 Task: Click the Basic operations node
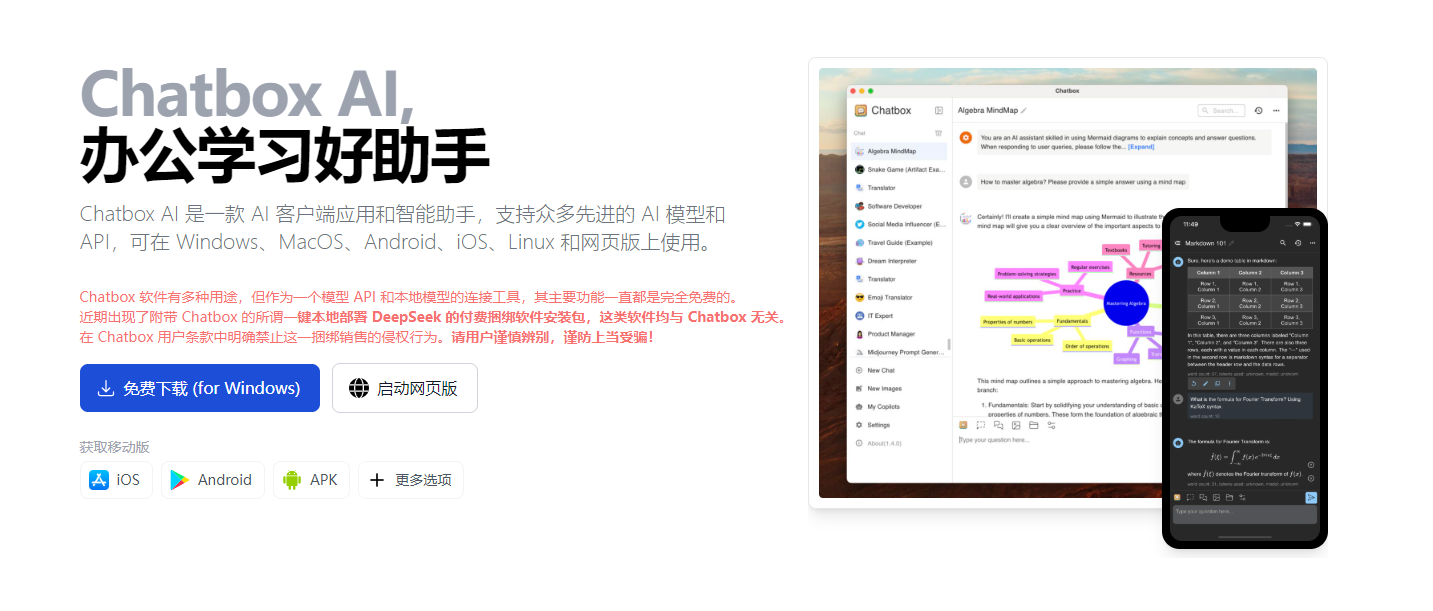pyautogui.click(x=1032, y=340)
